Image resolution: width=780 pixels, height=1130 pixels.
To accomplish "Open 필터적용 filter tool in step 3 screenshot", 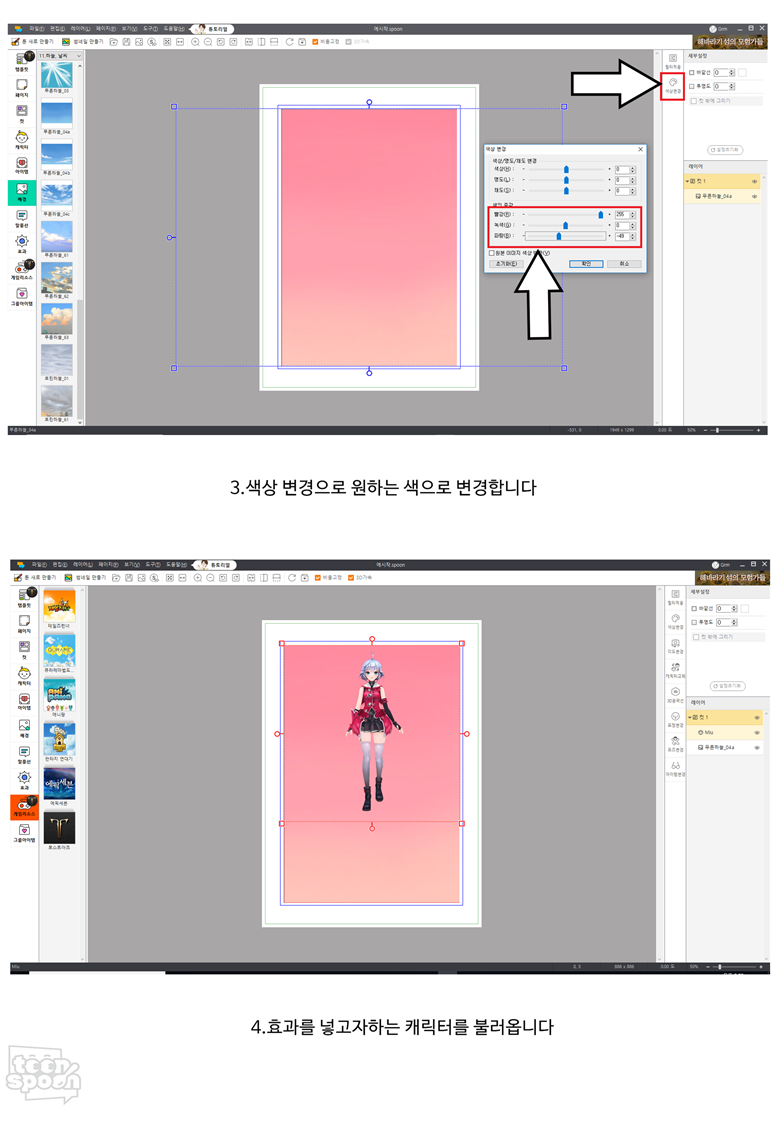I will click(673, 61).
